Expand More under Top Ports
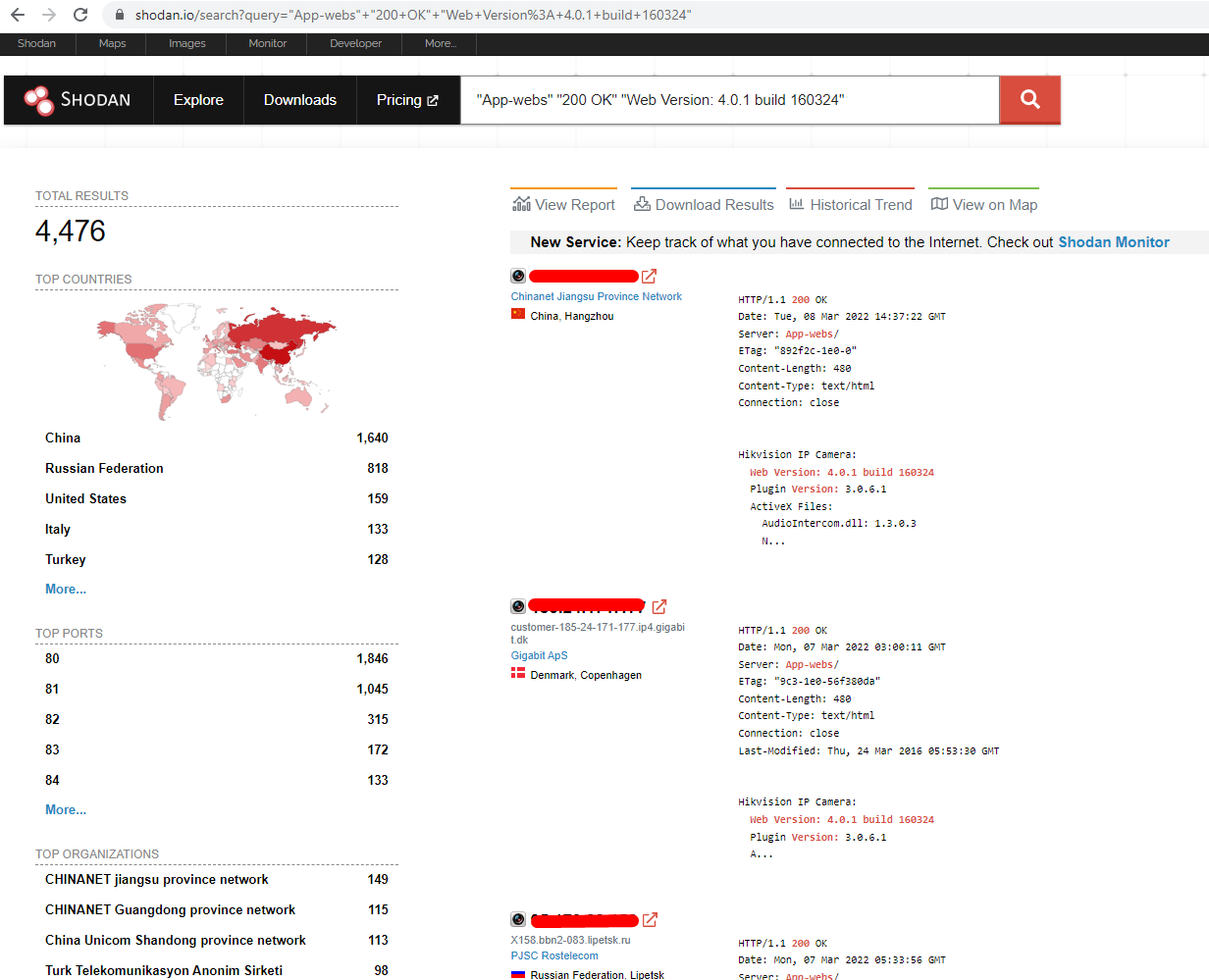The height and width of the screenshot is (980, 1209). (66, 809)
